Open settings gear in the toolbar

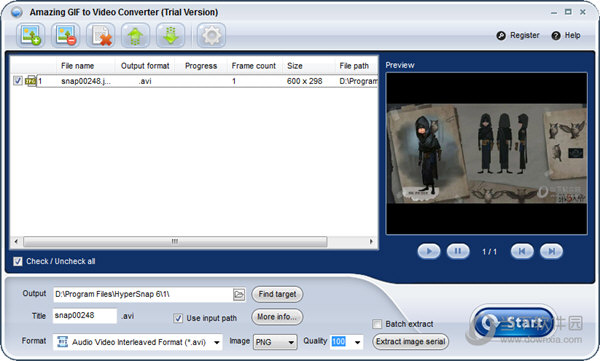pos(211,35)
